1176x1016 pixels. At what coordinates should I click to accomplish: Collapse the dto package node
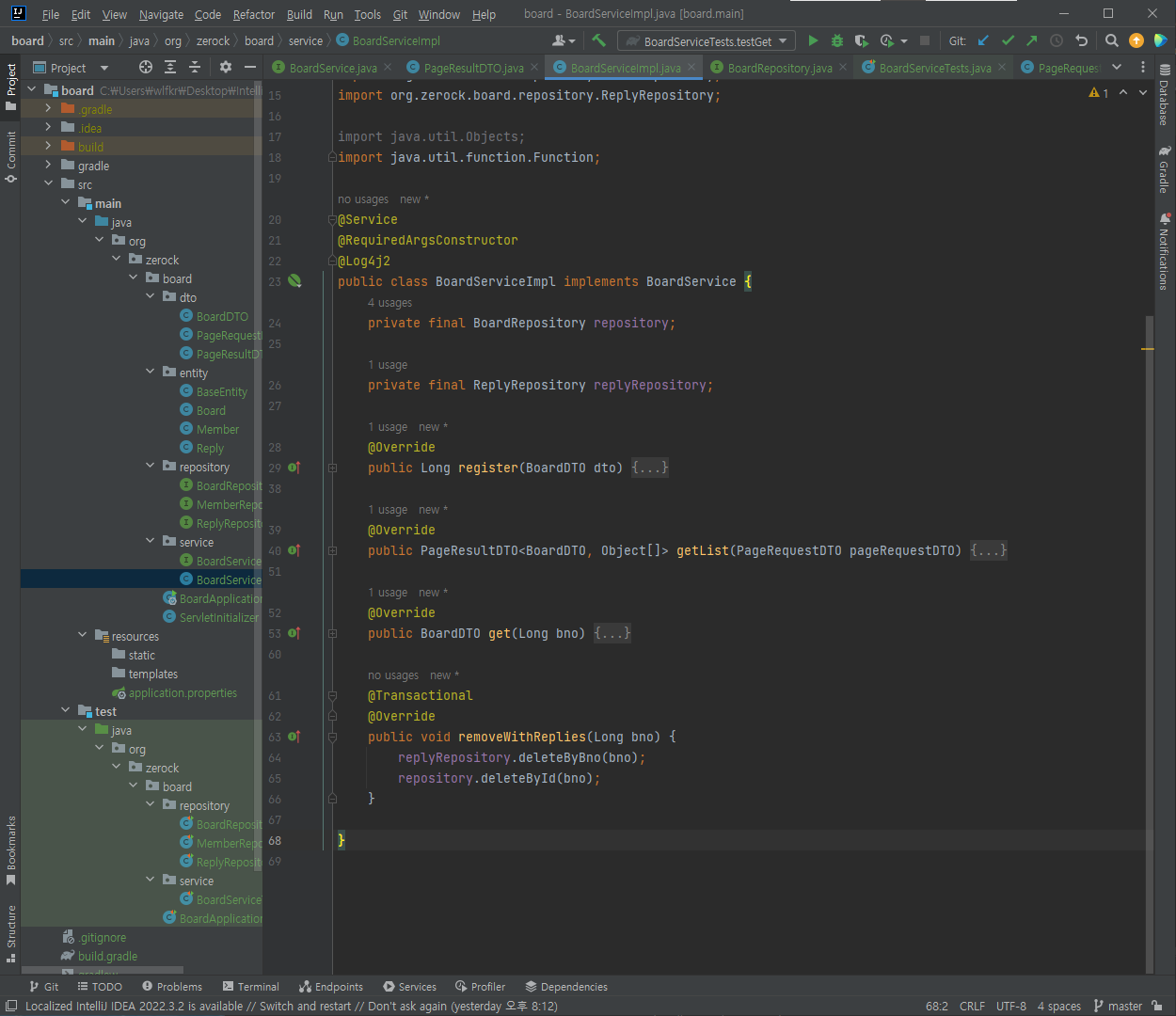[x=150, y=297]
